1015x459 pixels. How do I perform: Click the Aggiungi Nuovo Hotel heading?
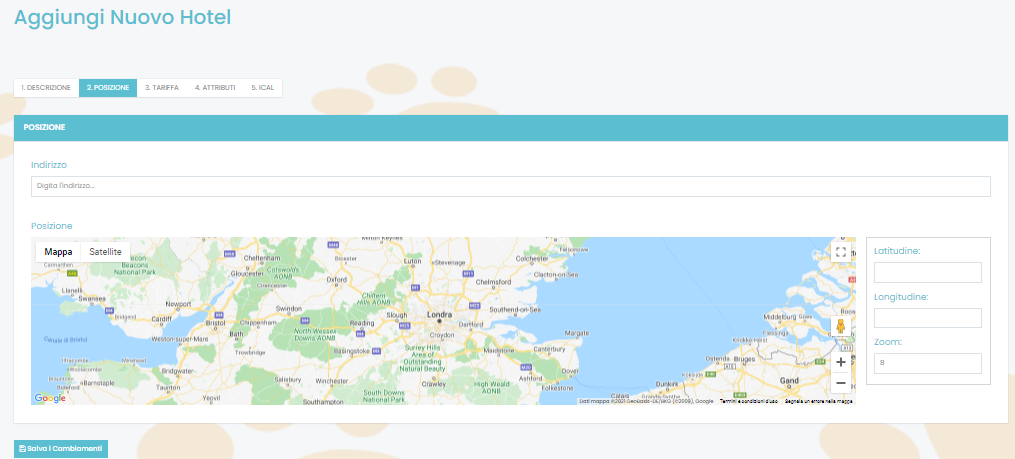coord(122,17)
